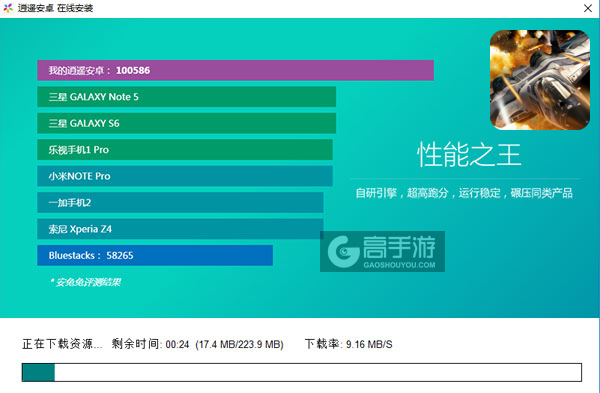Close the 逍遥安卓 installer window
This screenshot has height=393, width=600.
click(x=588, y=8)
